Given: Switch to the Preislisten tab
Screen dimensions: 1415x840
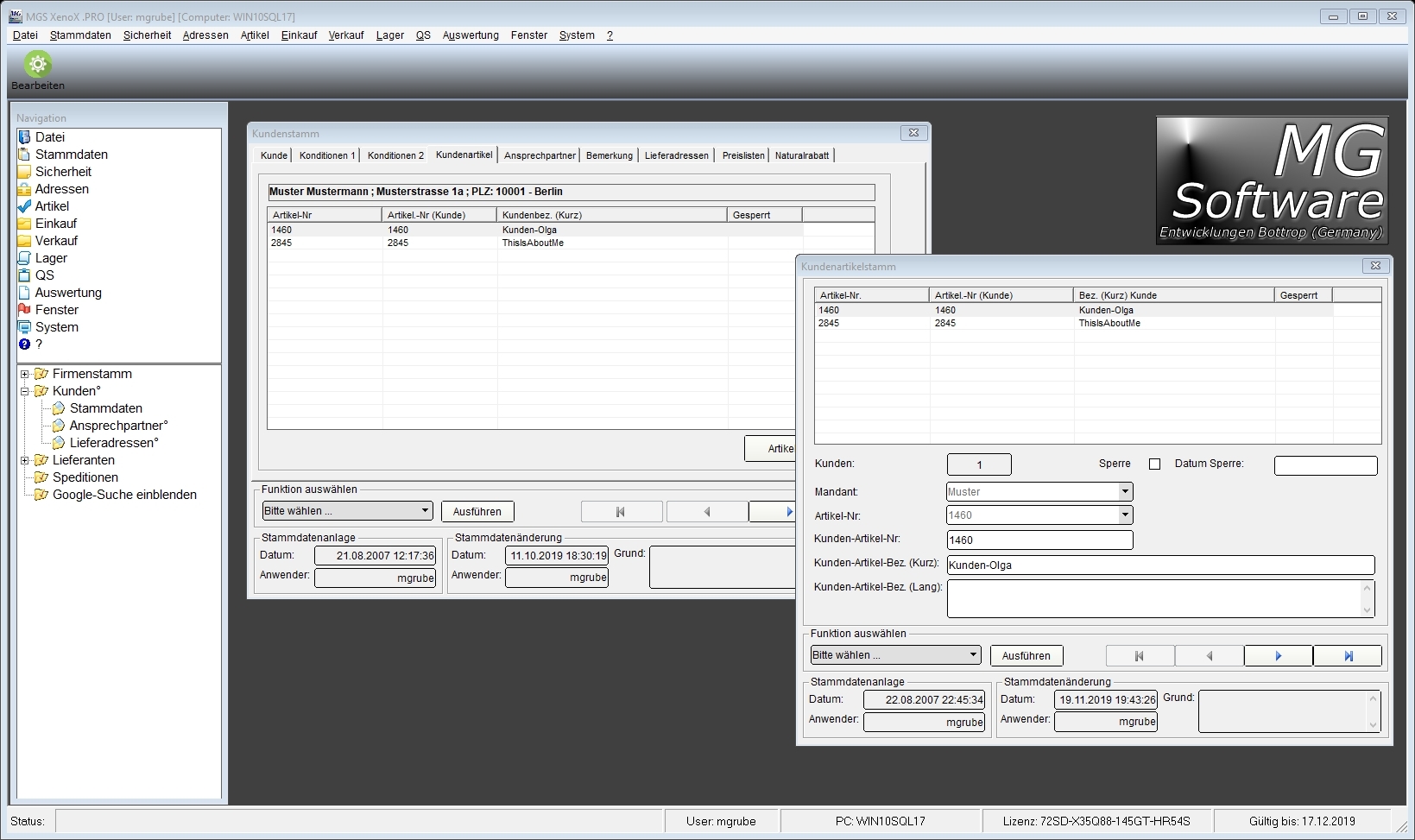Looking at the screenshot, I should coord(743,155).
